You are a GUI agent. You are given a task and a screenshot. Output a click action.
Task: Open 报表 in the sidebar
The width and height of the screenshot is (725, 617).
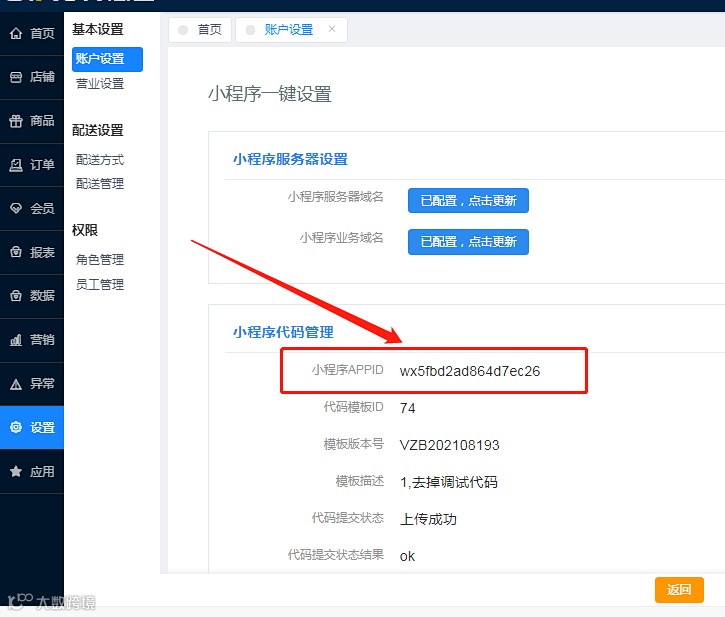coord(32,253)
